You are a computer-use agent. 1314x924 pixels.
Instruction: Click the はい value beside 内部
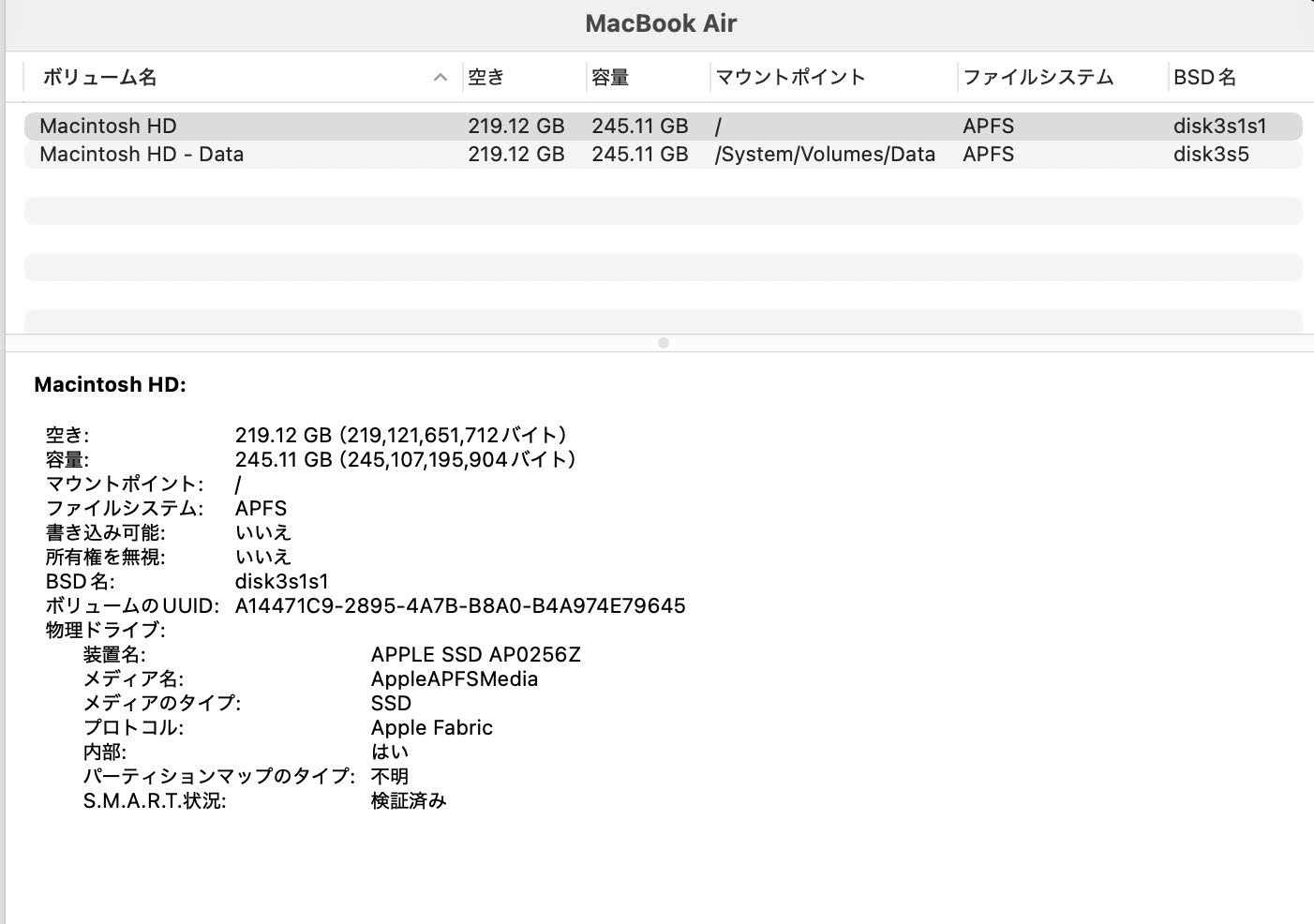(x=390, y=752)
